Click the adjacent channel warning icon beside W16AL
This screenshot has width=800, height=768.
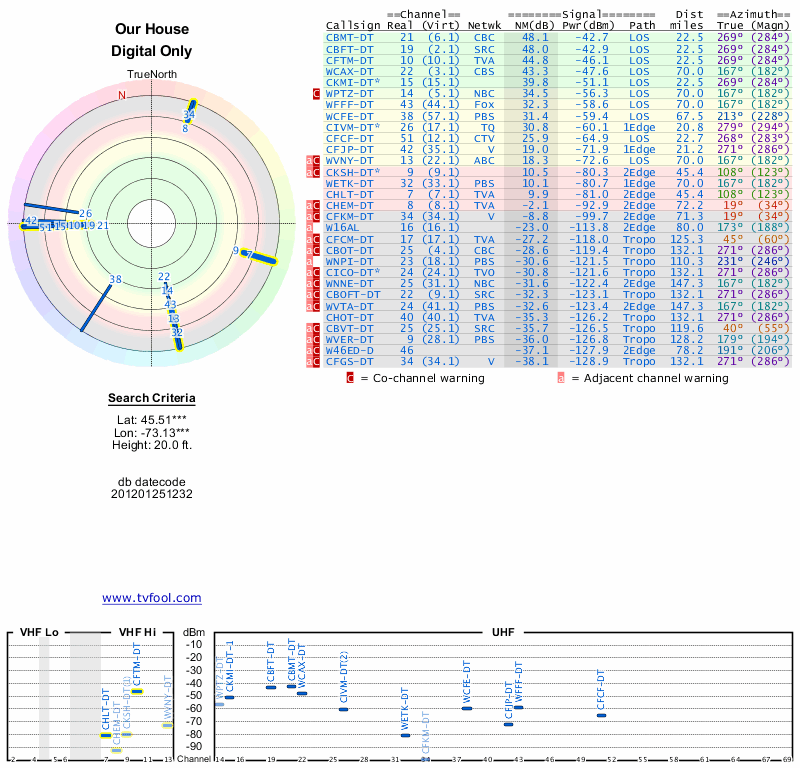point(309,228)
